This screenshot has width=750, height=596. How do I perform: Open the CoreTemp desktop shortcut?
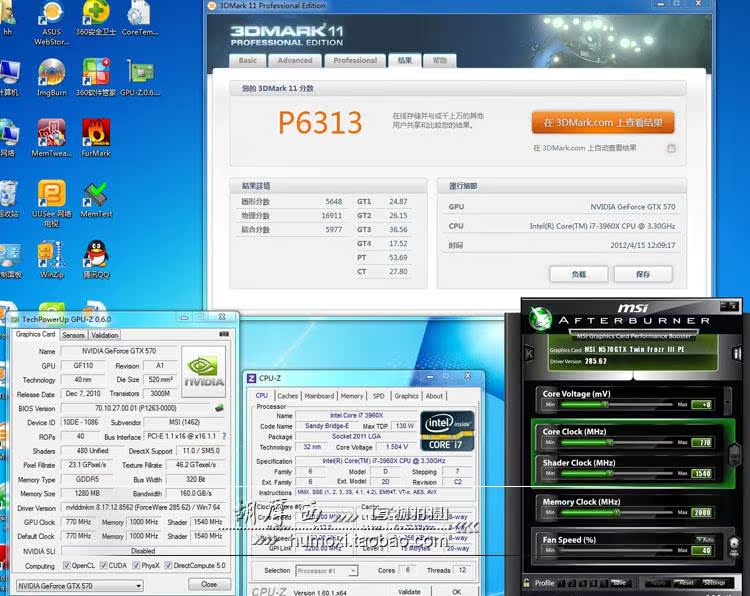tap(139, 14)
